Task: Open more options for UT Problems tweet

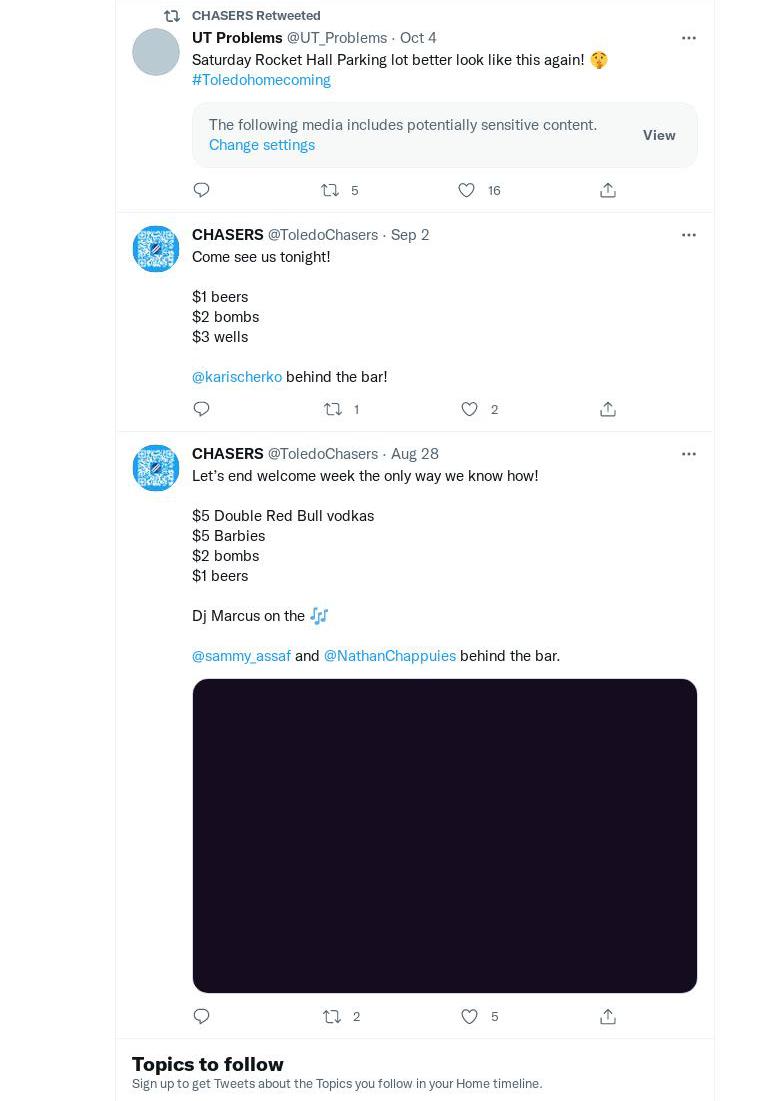Action: 689,38
